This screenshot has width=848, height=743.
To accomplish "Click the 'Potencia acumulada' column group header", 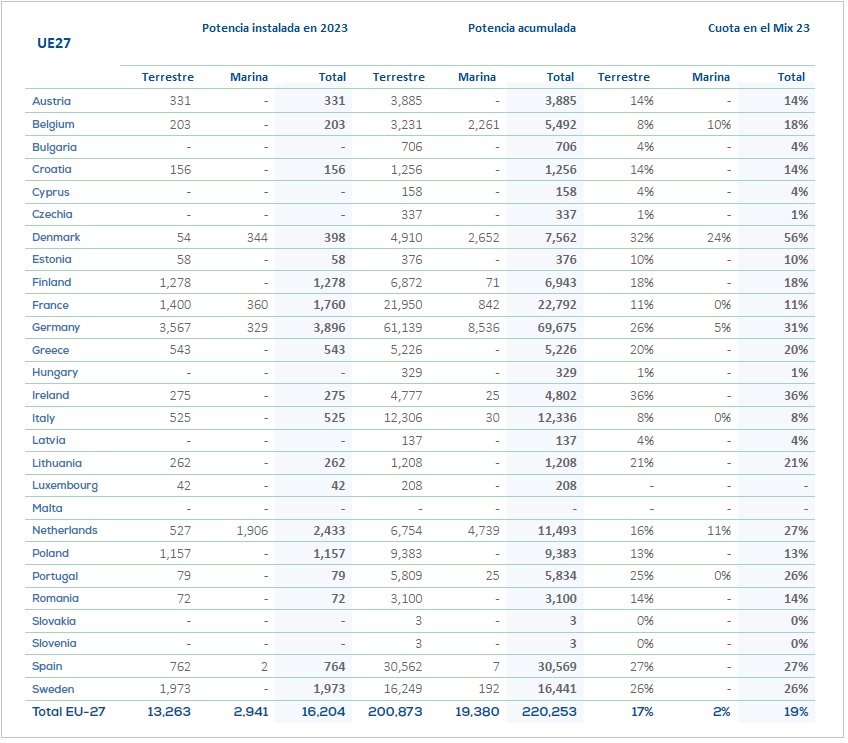I will (x=521, y=28).
